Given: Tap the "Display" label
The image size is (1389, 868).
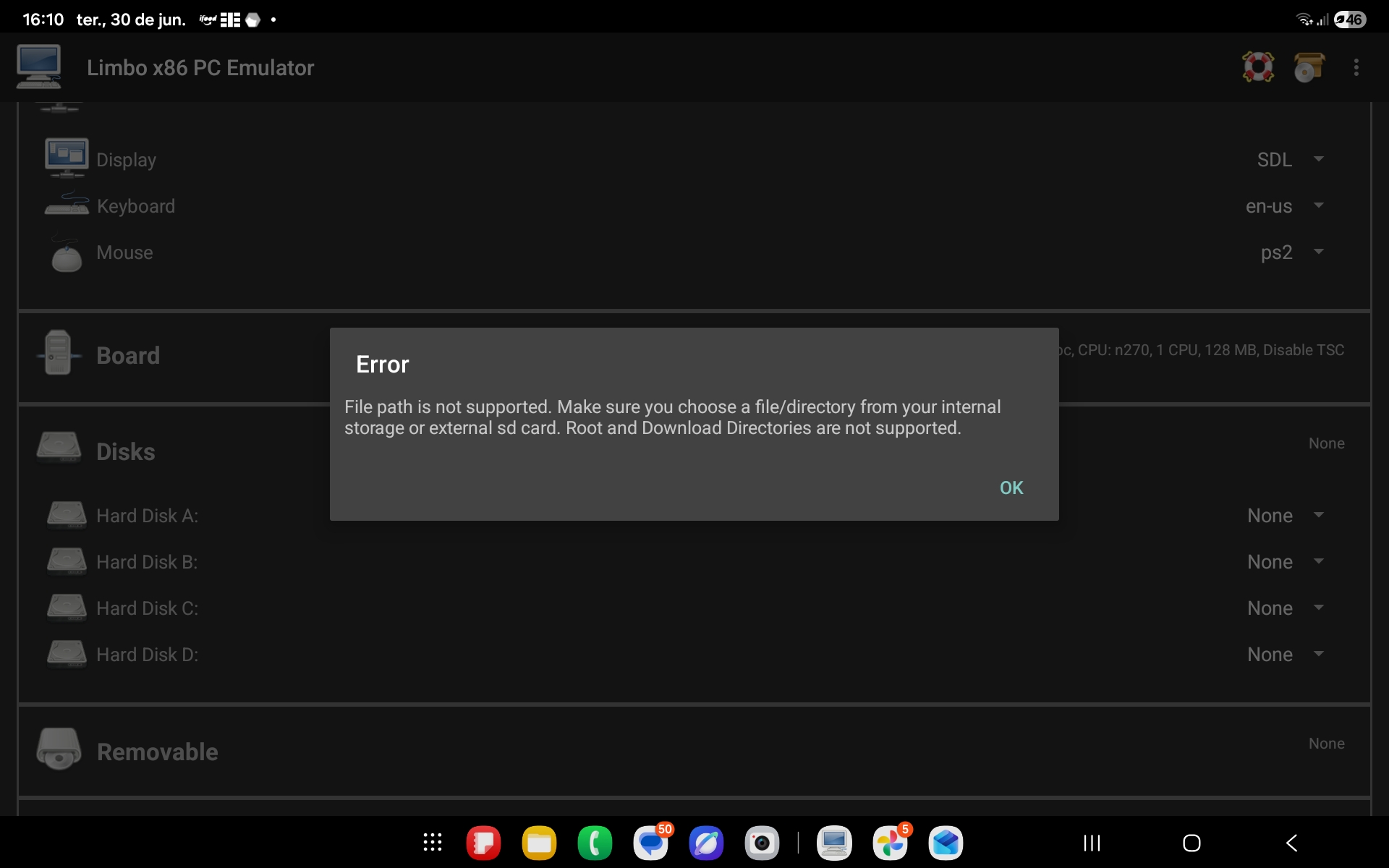Looking at the screenshot, I should [x=127, y=160].
